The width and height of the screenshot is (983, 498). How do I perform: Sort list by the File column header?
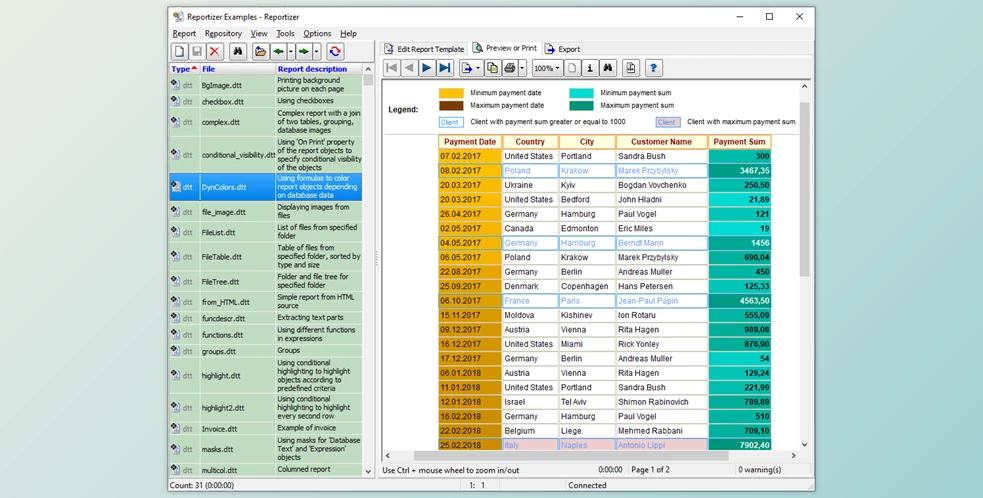238,69
